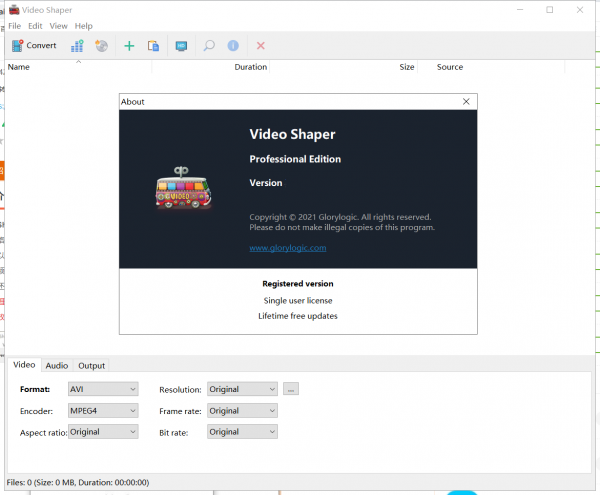Close the About dialog
Image resolution: width=600 pixels, height=495 pixels.
pos(466,101)
